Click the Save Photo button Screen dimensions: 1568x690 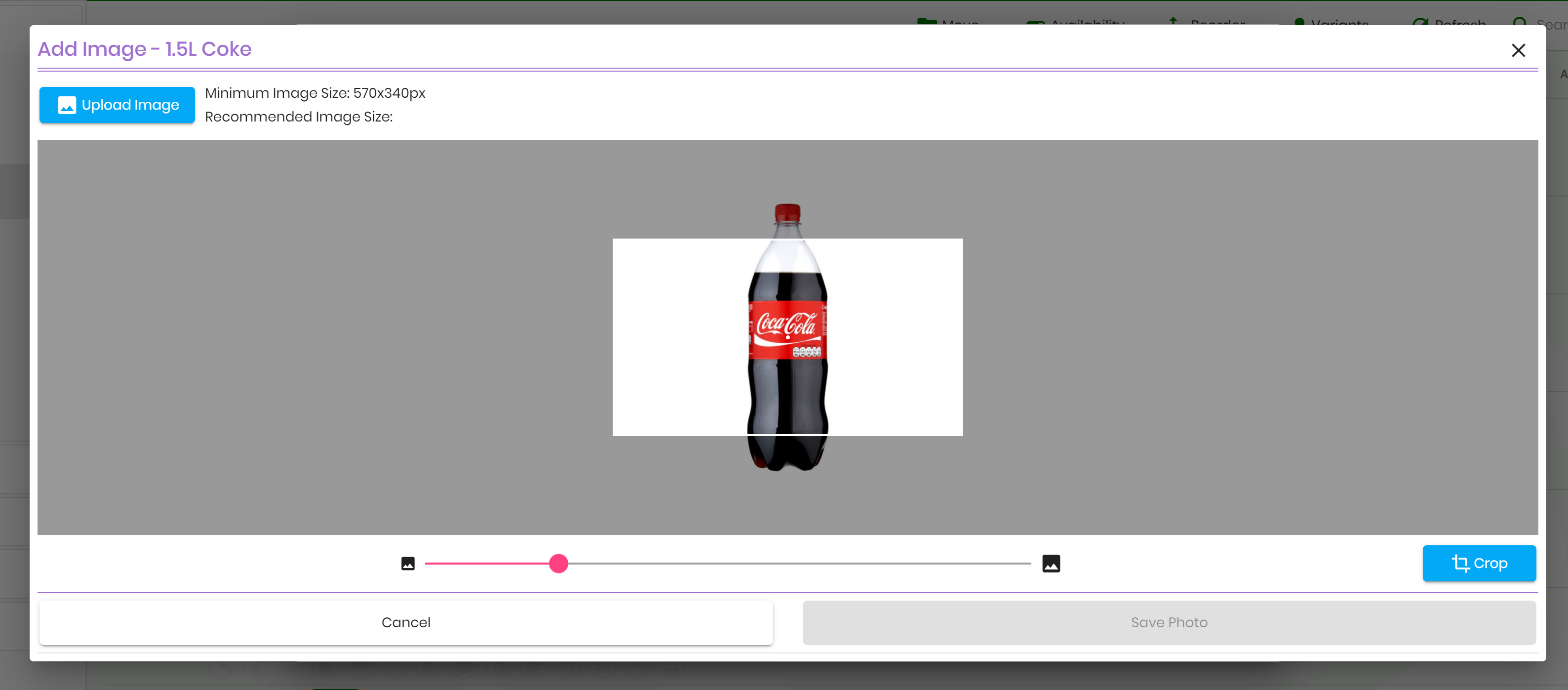(x=1169, y=622)
